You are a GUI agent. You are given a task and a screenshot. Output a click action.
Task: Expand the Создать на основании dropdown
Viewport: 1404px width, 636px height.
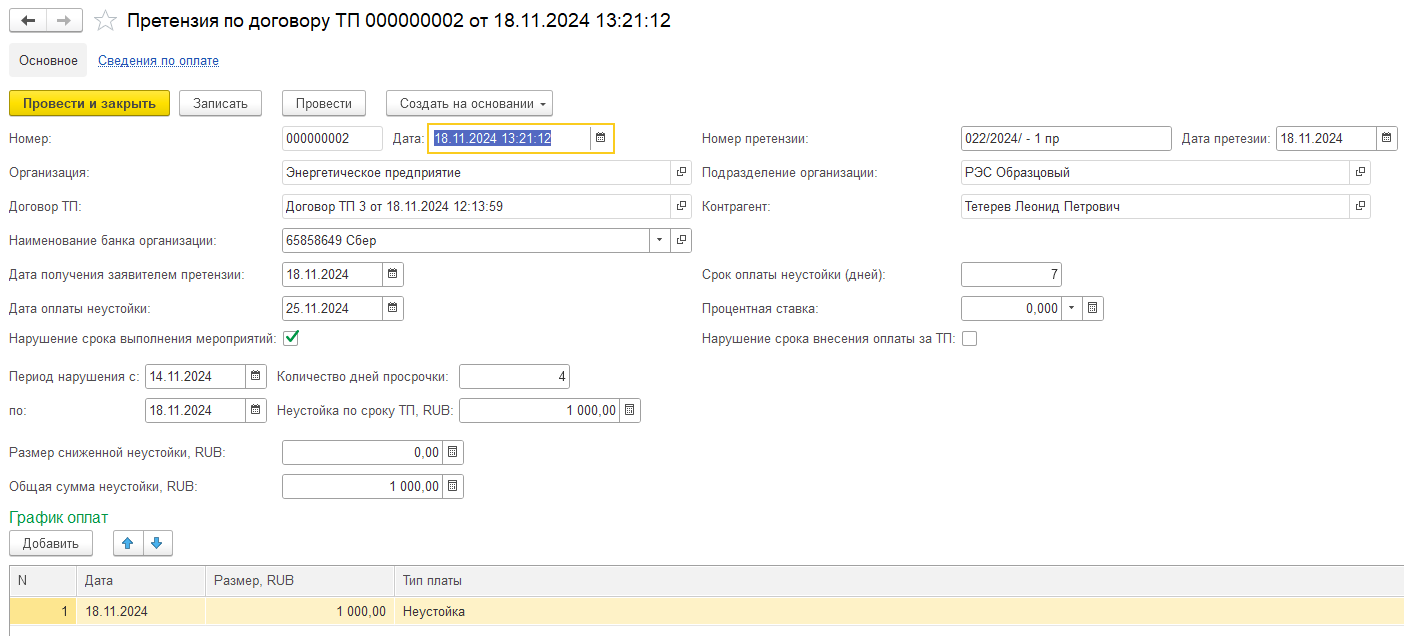pyautogui.click(x=469, y=103)
